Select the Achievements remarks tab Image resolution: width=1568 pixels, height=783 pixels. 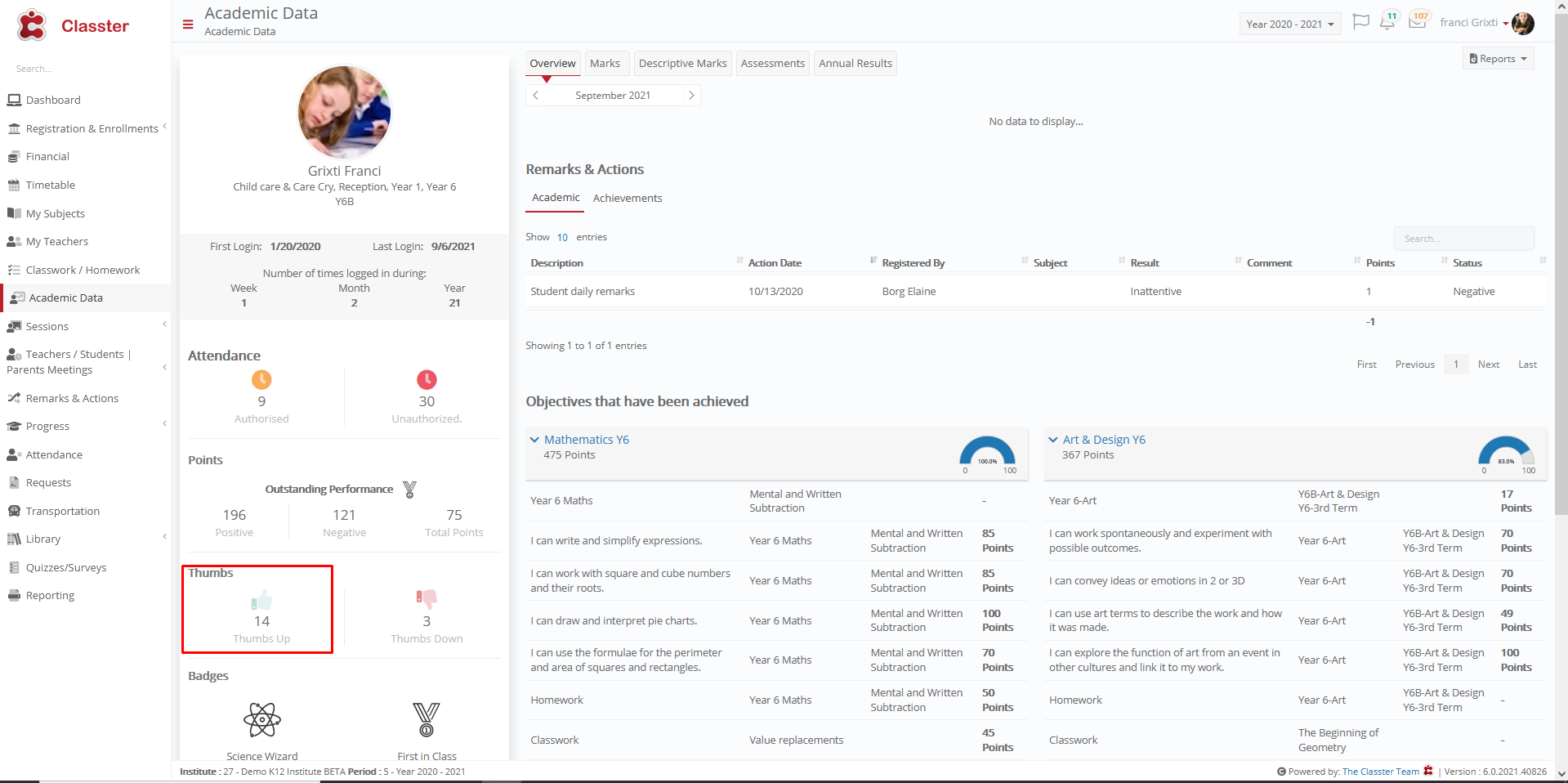point(628,198)
